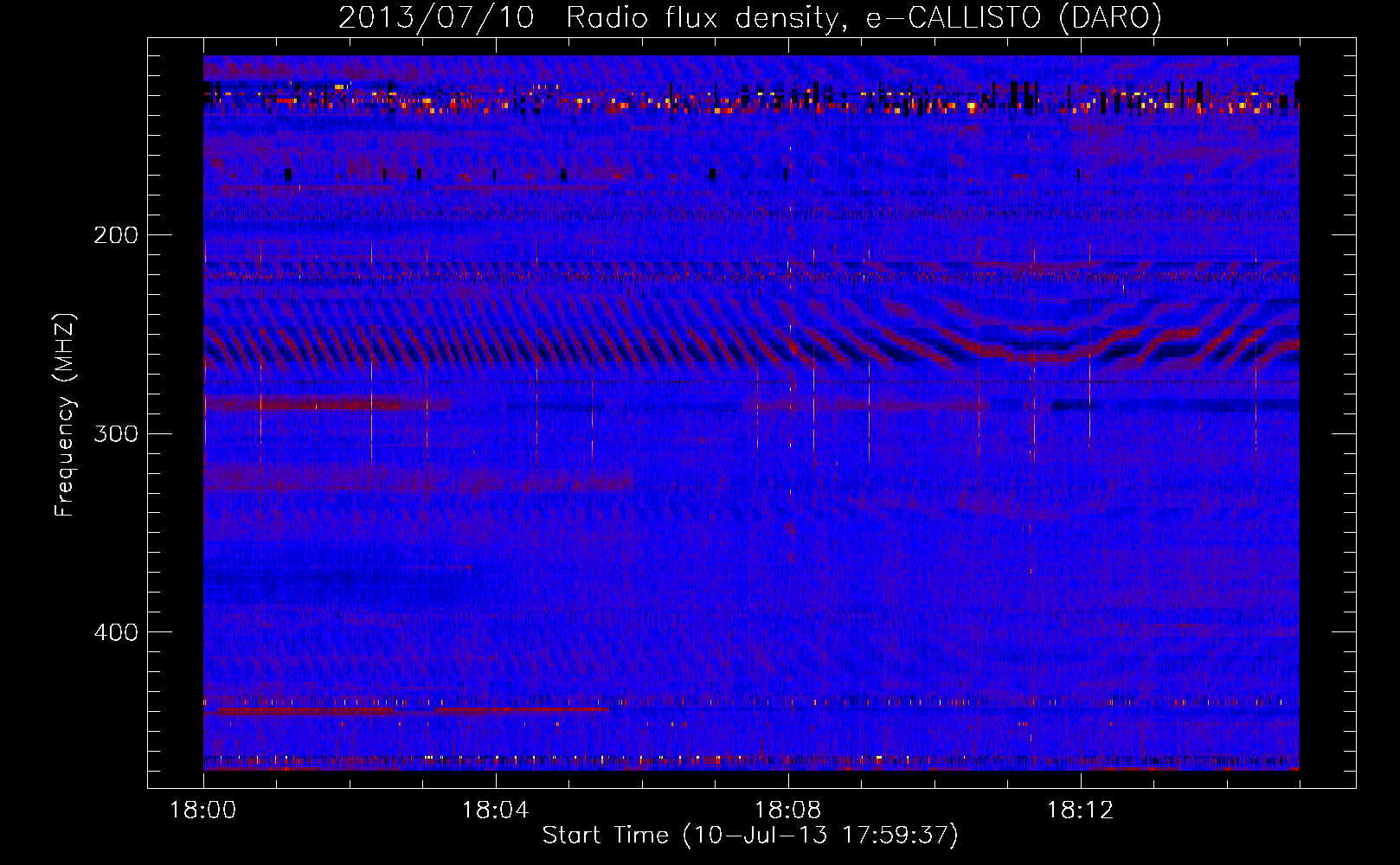Click the 300 frequency tick label
The image size is (1400, 865).
[116, 433]
